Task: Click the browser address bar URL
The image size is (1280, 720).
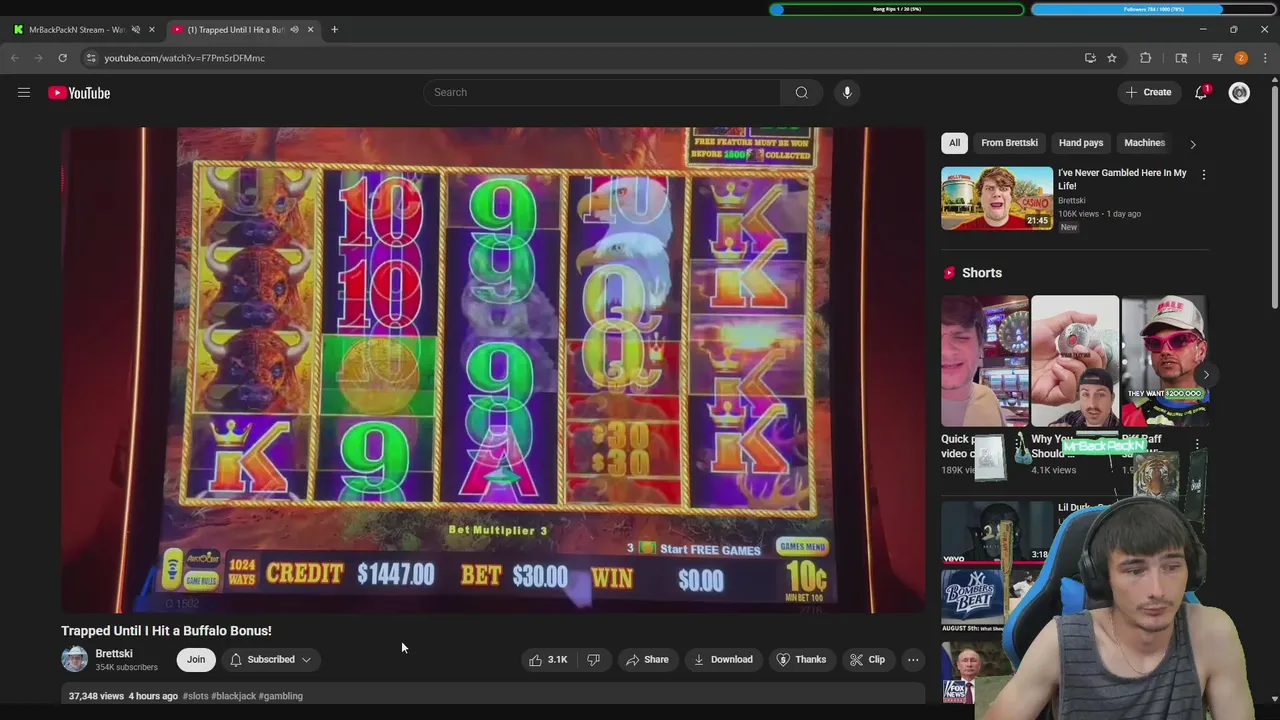Action: pos(185,58)
